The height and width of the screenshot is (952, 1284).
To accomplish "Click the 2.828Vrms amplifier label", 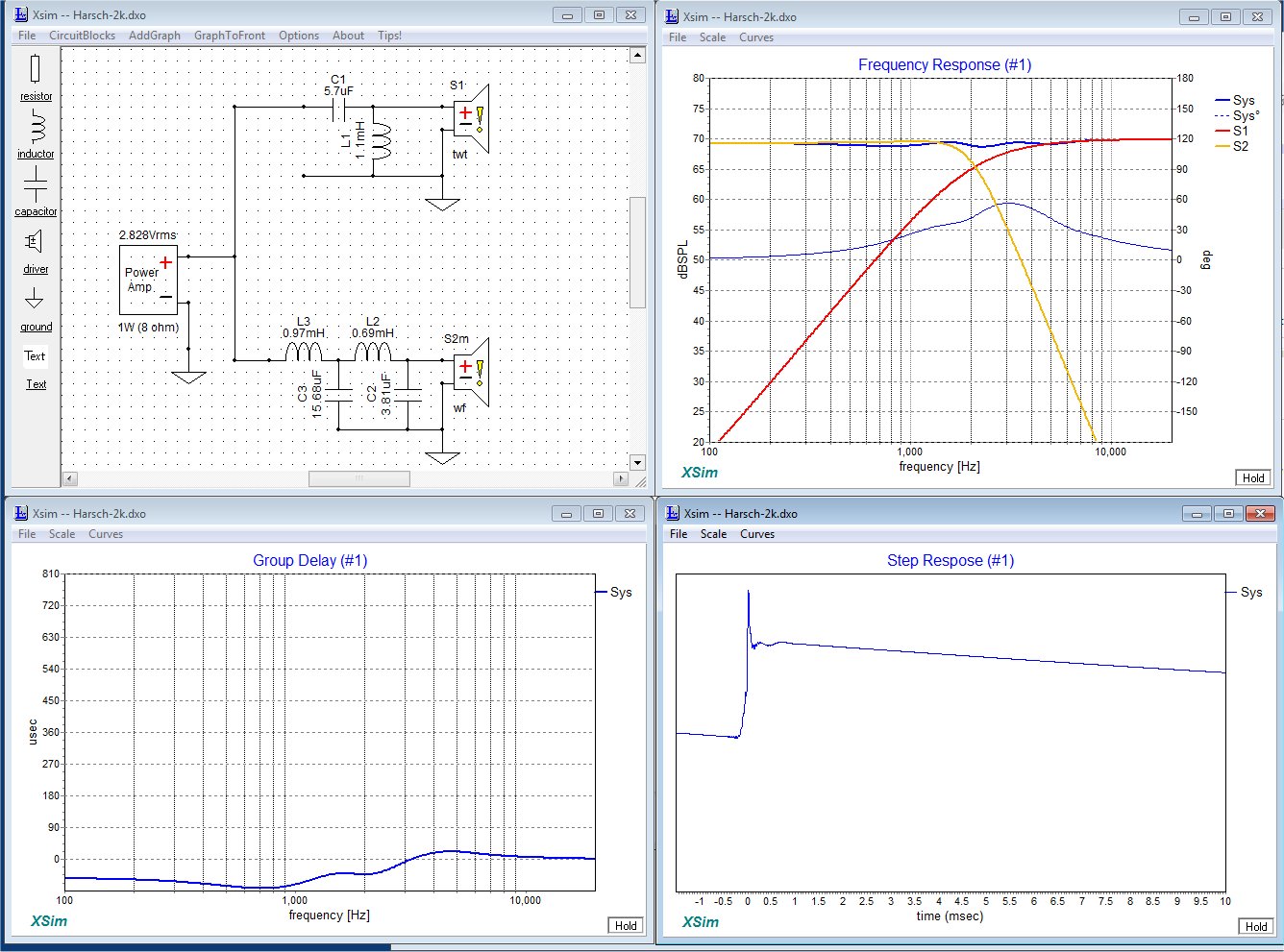I will (x=147, y=235).
